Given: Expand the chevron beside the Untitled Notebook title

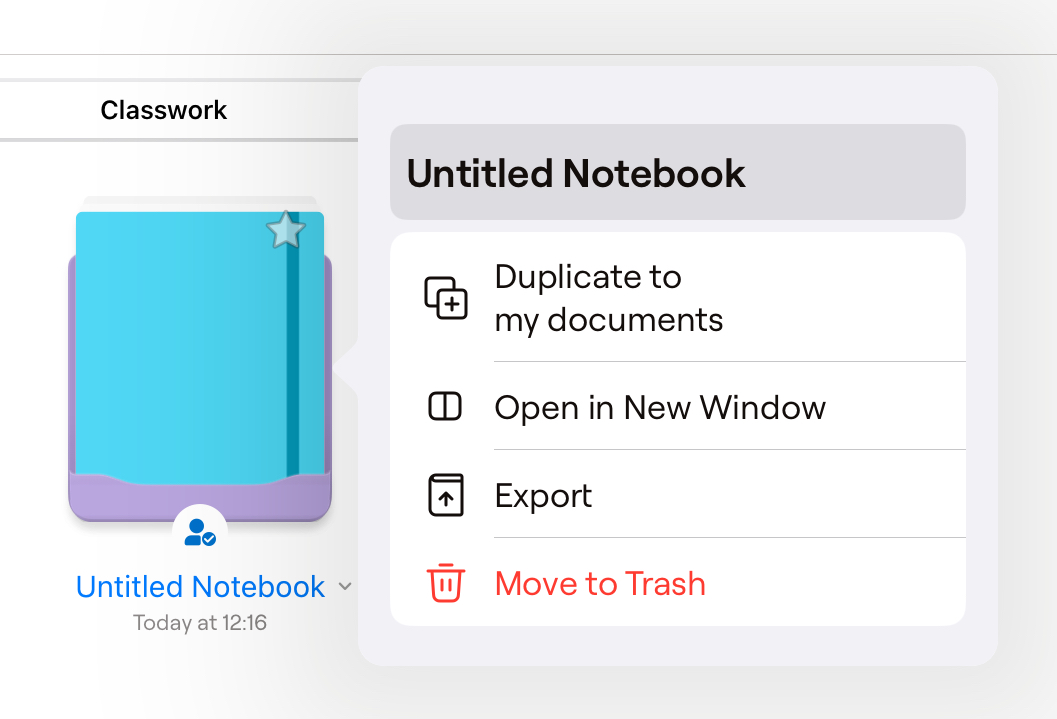Looking at the screenshot, I should [345, 587].
